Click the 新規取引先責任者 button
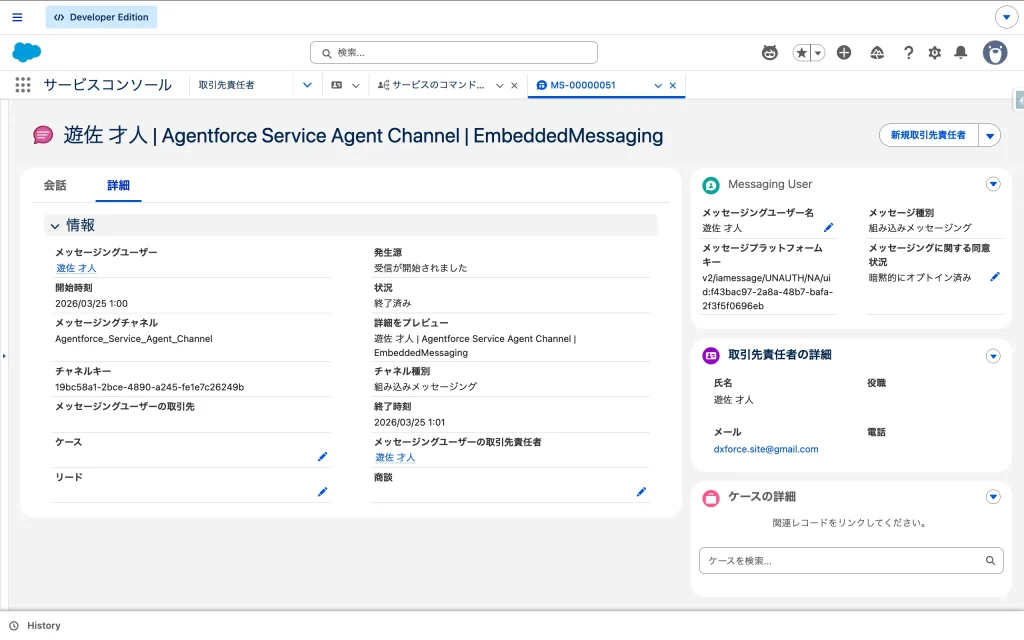This screenshot has width=1024, height=640. coord(928,135)
